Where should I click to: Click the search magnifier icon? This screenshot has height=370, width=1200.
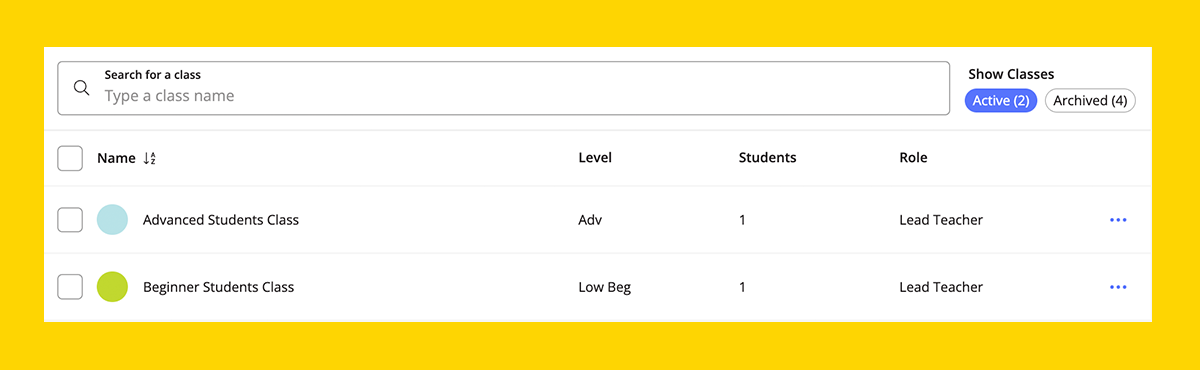(82, 88)
